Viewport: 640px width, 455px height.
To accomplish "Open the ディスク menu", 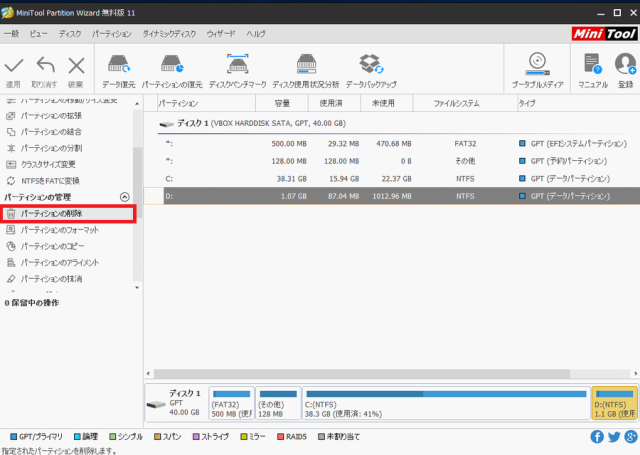I will (70, 34).
